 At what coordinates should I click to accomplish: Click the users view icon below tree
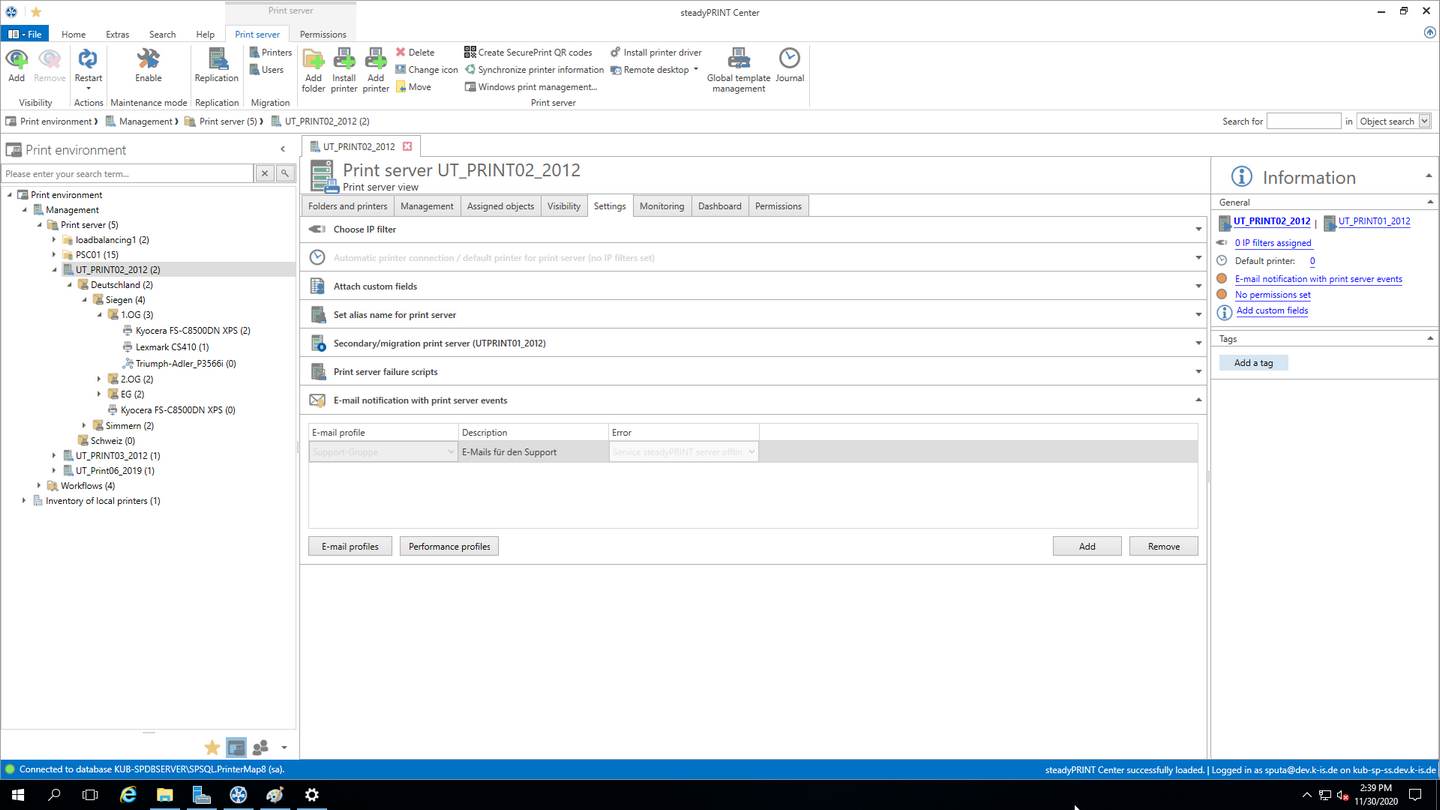tap(261, 747)
